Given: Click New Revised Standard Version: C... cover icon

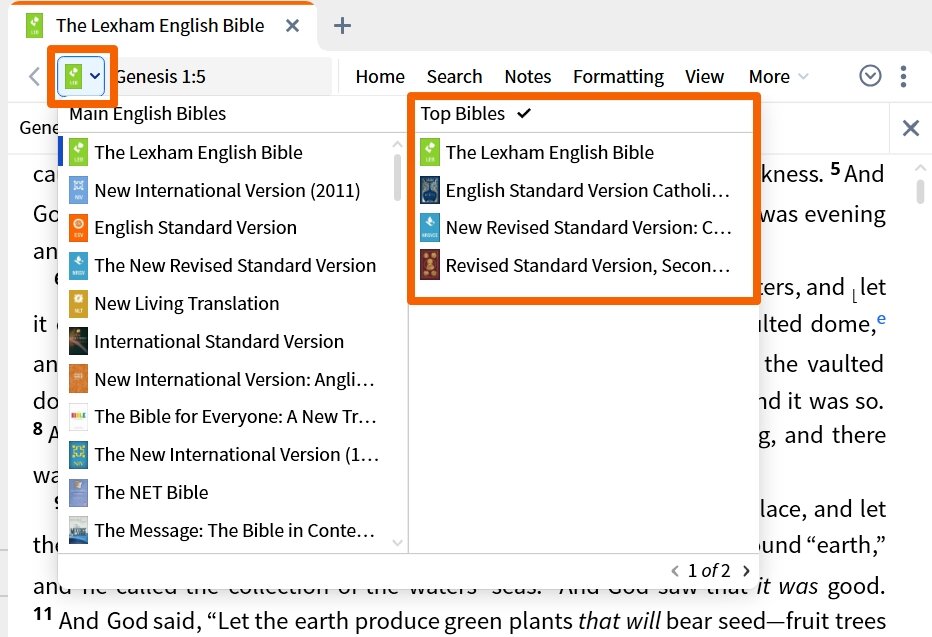Looking at the screenshot, I should (x=430, y=228).
